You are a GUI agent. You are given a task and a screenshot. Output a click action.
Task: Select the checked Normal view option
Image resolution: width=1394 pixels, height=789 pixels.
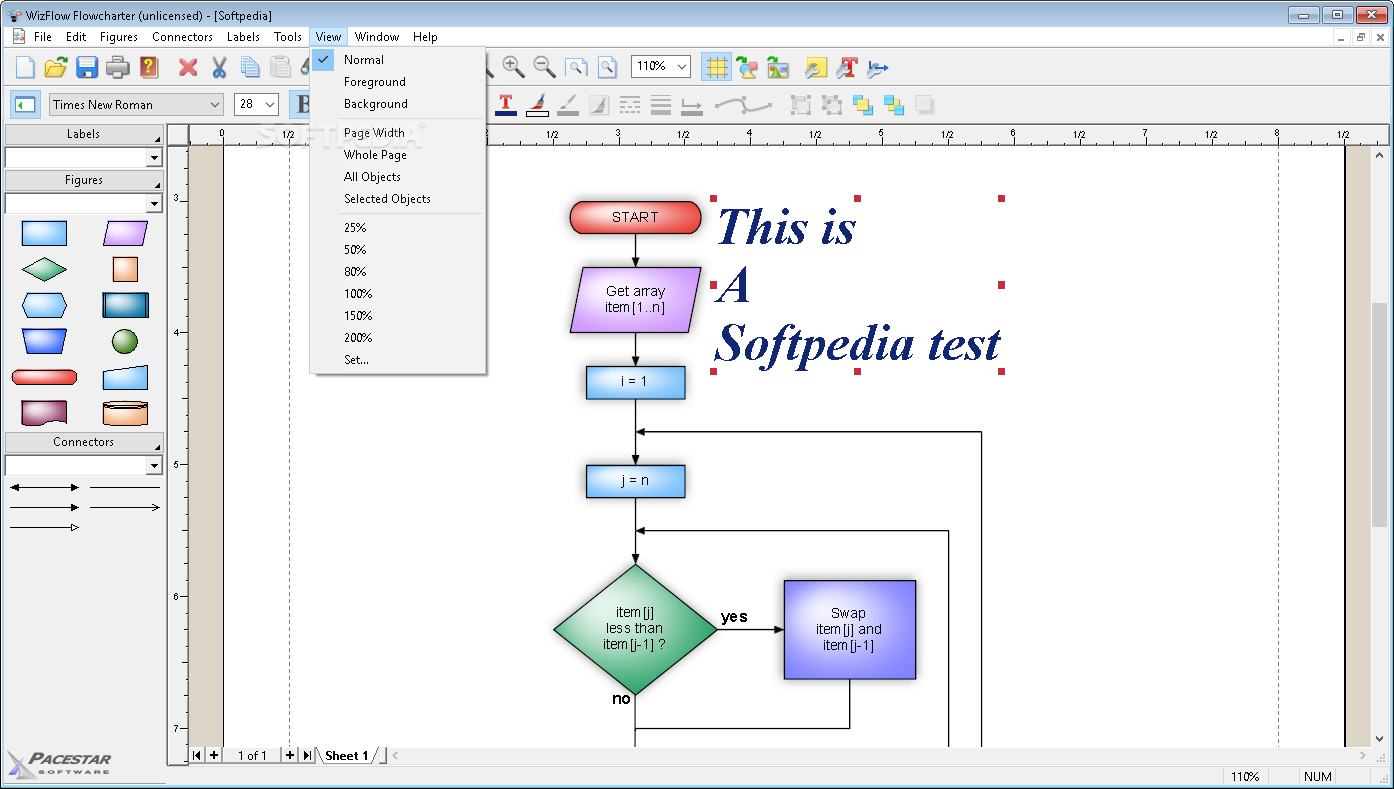[x=397, y=60]
